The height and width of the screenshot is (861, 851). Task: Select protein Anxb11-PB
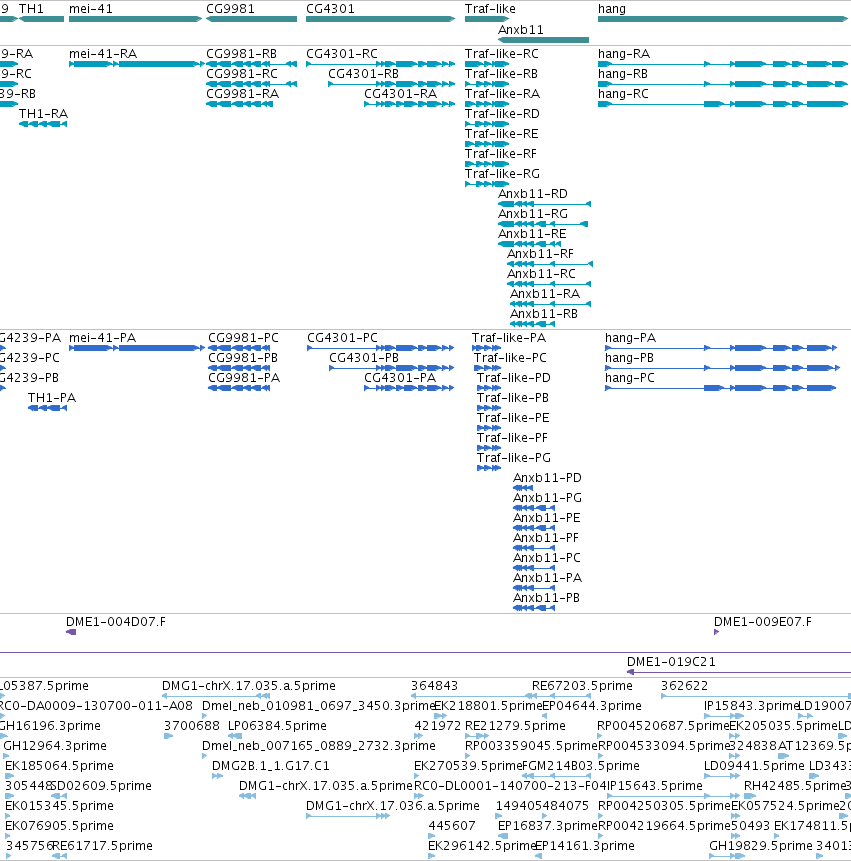point(534,608)
